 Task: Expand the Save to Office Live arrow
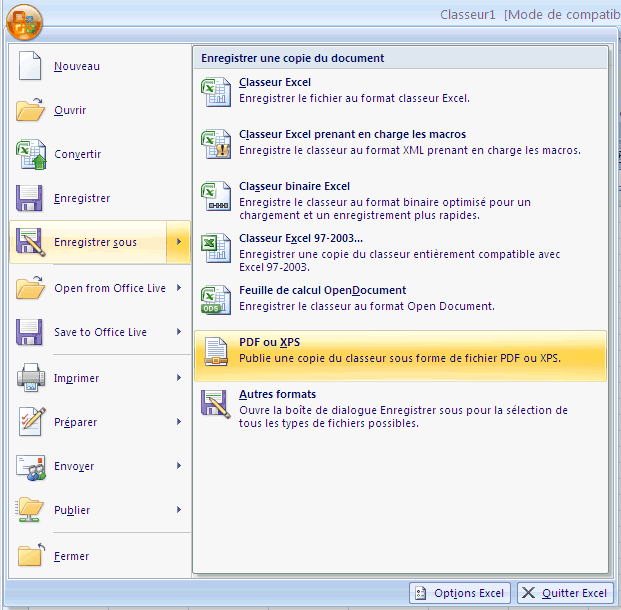point(179,332)
